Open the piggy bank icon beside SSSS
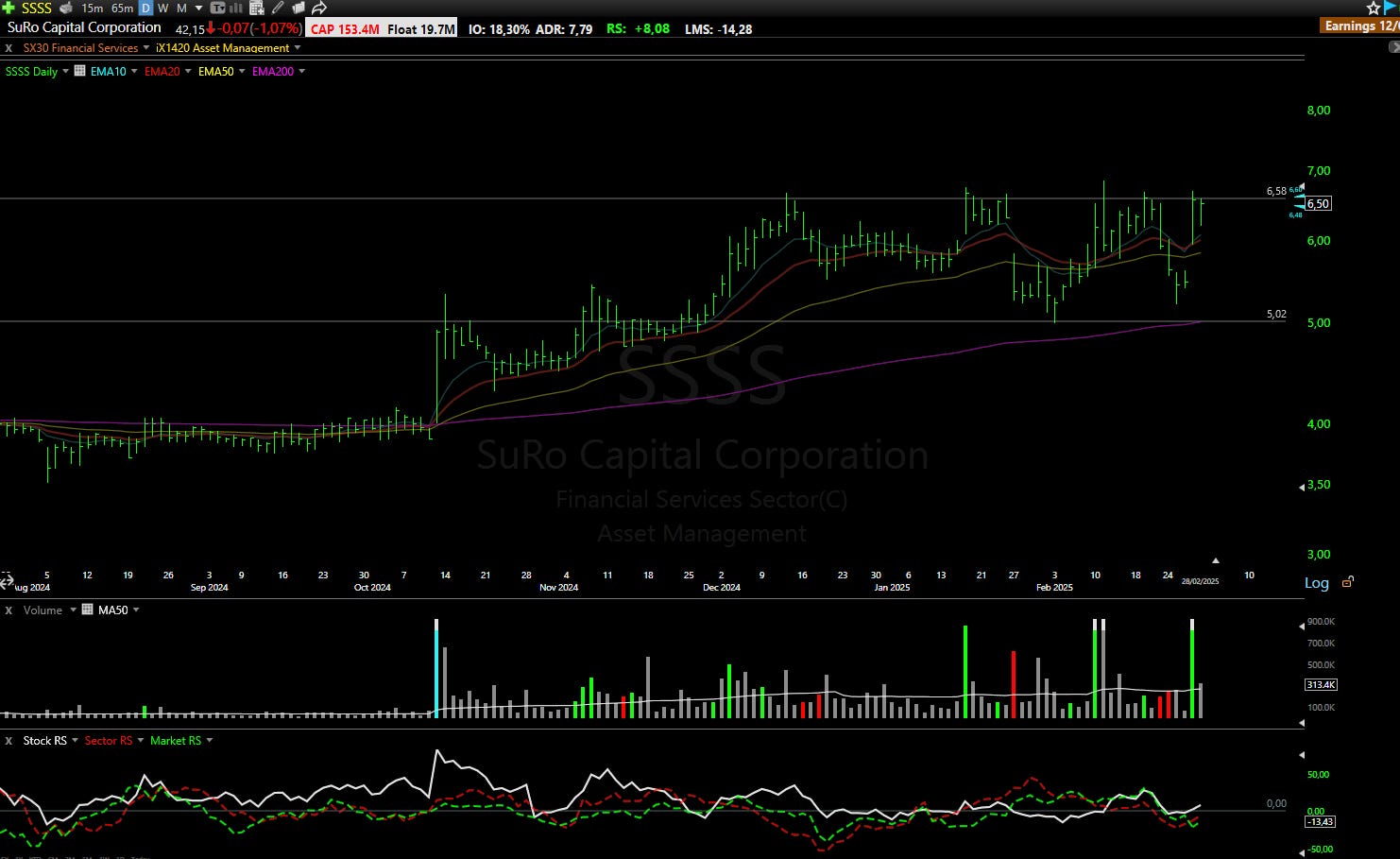 (65, 8)
